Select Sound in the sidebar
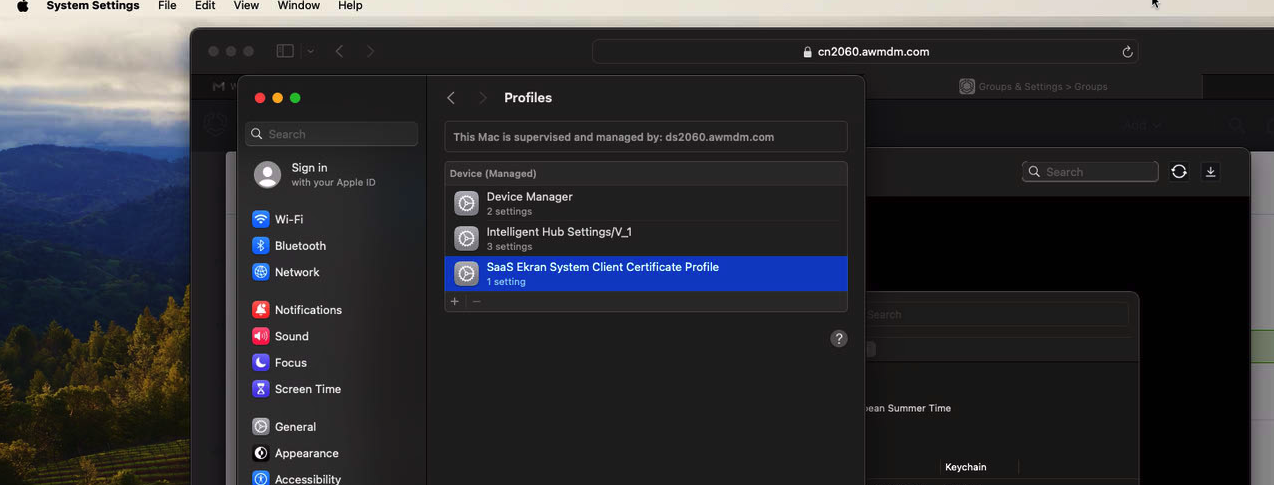Image resolution: width=1274 pixels, height=485 pixels. tap(291, 337)
